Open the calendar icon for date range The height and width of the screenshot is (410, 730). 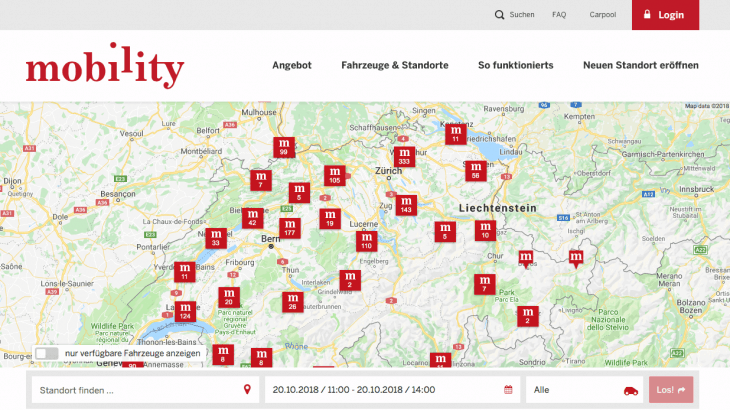pyautogui.click(x=508, y=390)
